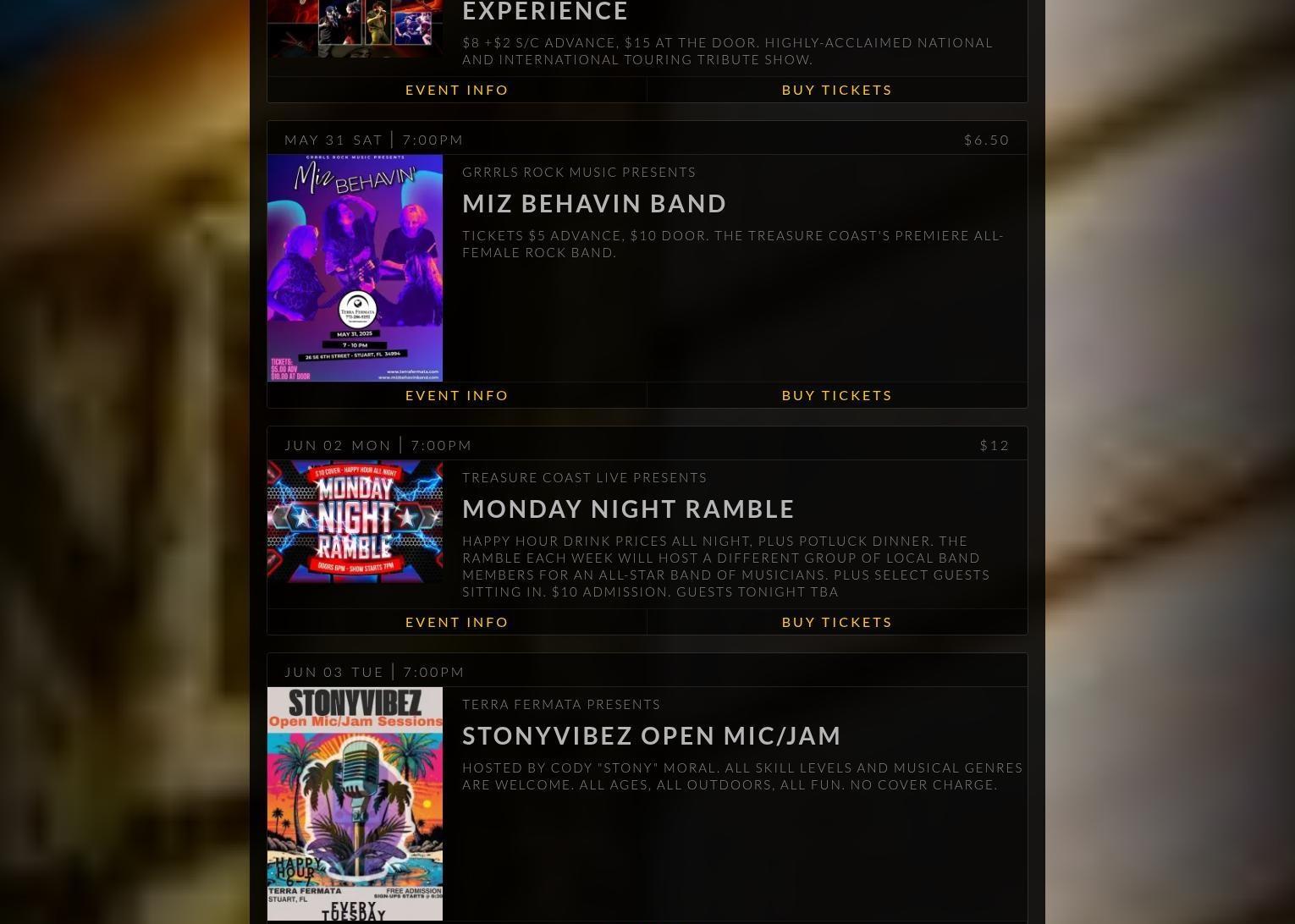Open the Monday Night Ramble poster thumbnail
This screenshot has width=1295, height=924.
[x=355, y=521]
